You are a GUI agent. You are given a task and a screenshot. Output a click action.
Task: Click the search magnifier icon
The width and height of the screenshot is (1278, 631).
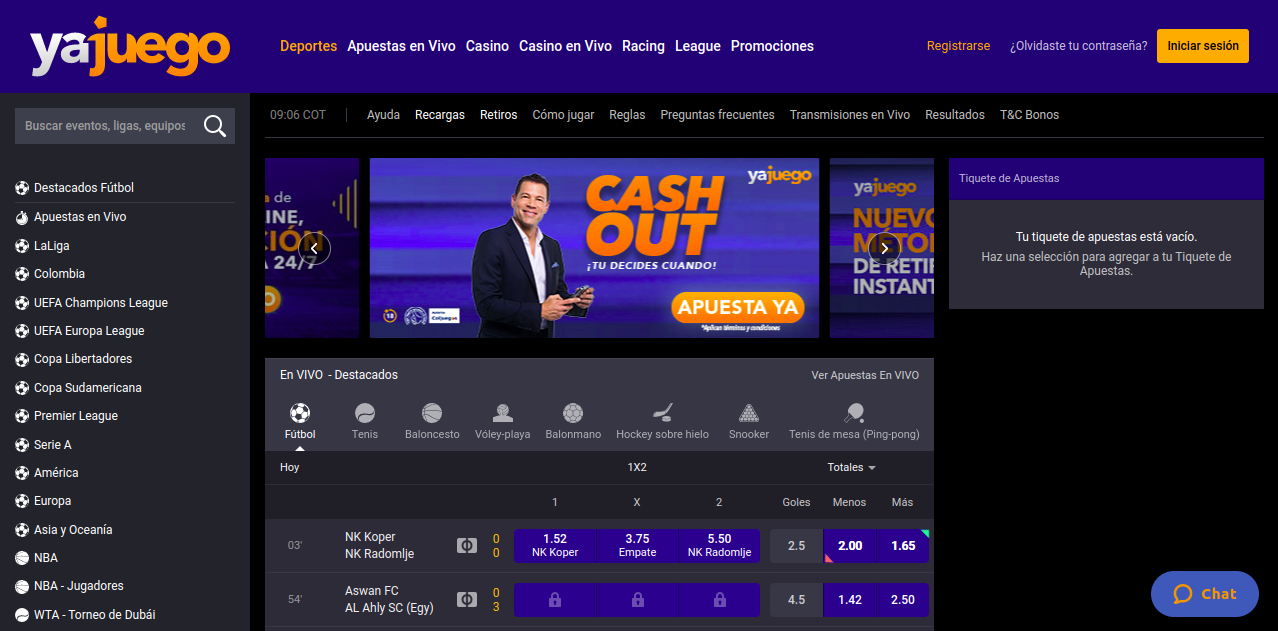(214, 126)
